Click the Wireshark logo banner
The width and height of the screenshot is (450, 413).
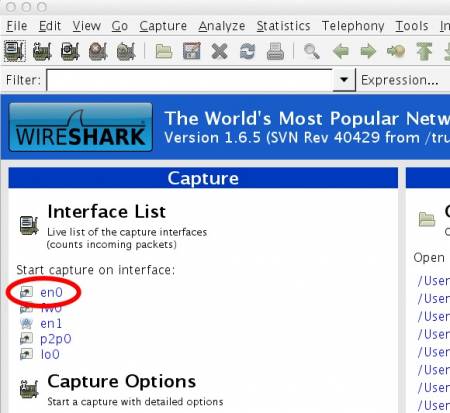[81, 127]
